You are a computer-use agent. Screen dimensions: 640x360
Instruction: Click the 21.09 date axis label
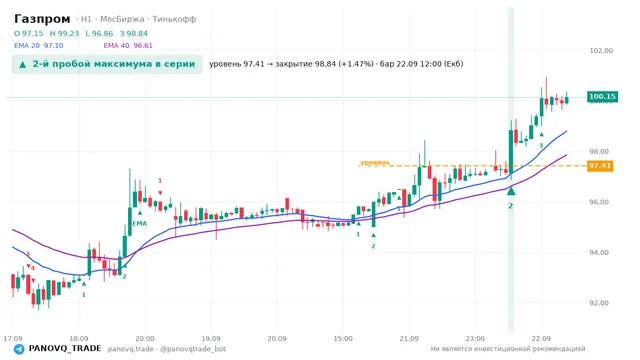pos(409,339)
